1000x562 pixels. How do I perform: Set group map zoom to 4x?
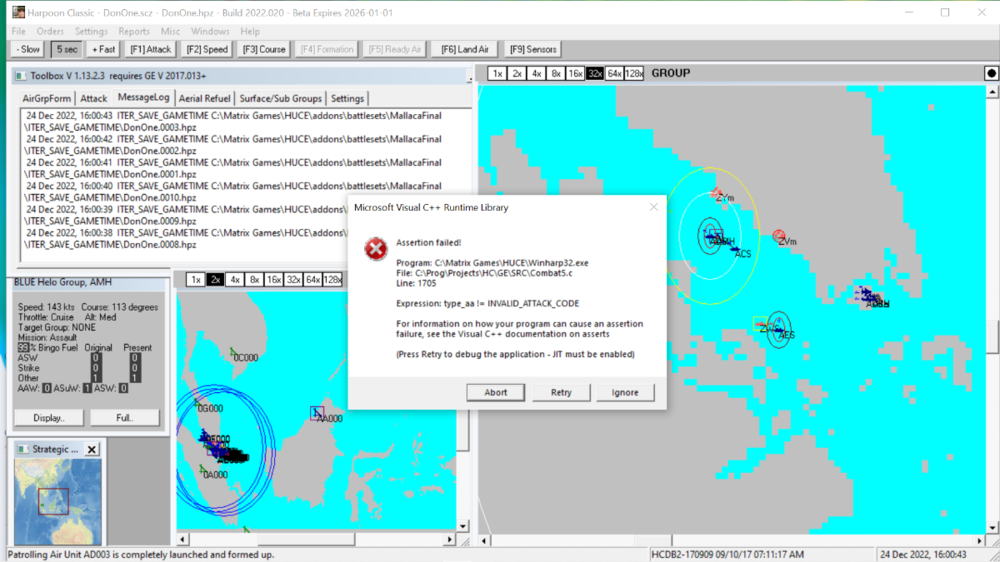pyautogui.click(x=536, y=73)
